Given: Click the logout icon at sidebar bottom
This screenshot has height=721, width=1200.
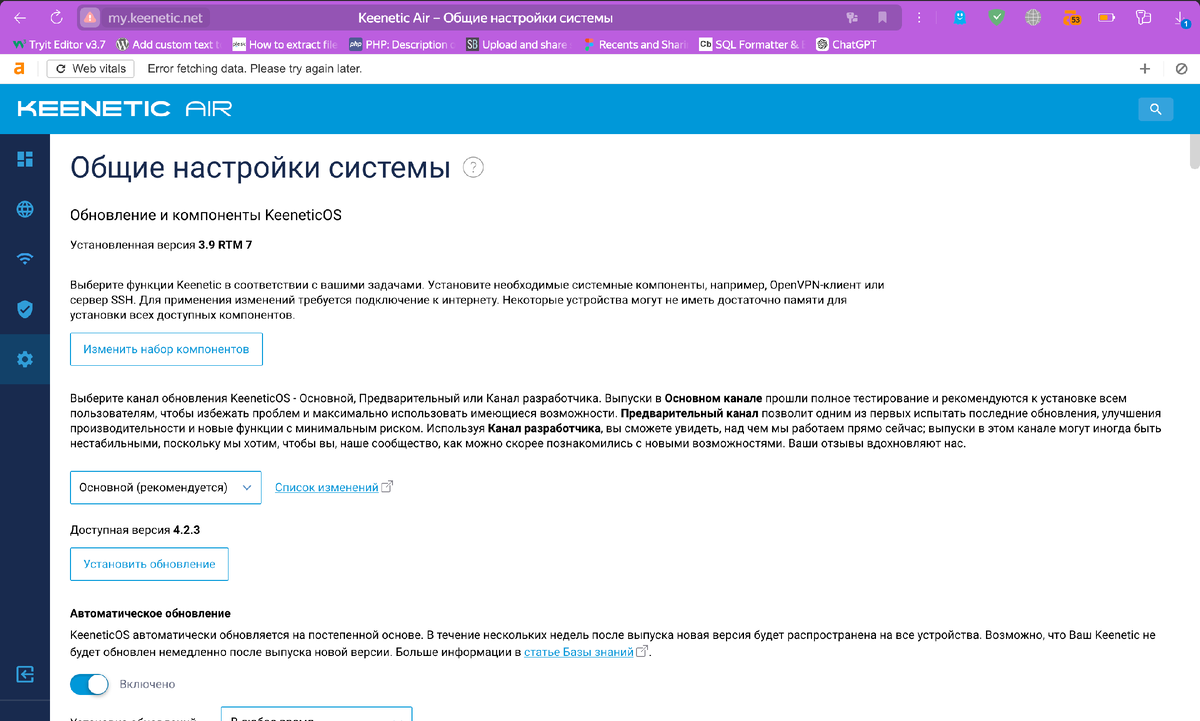Looking at the screenshot, I should click(25, 673).
